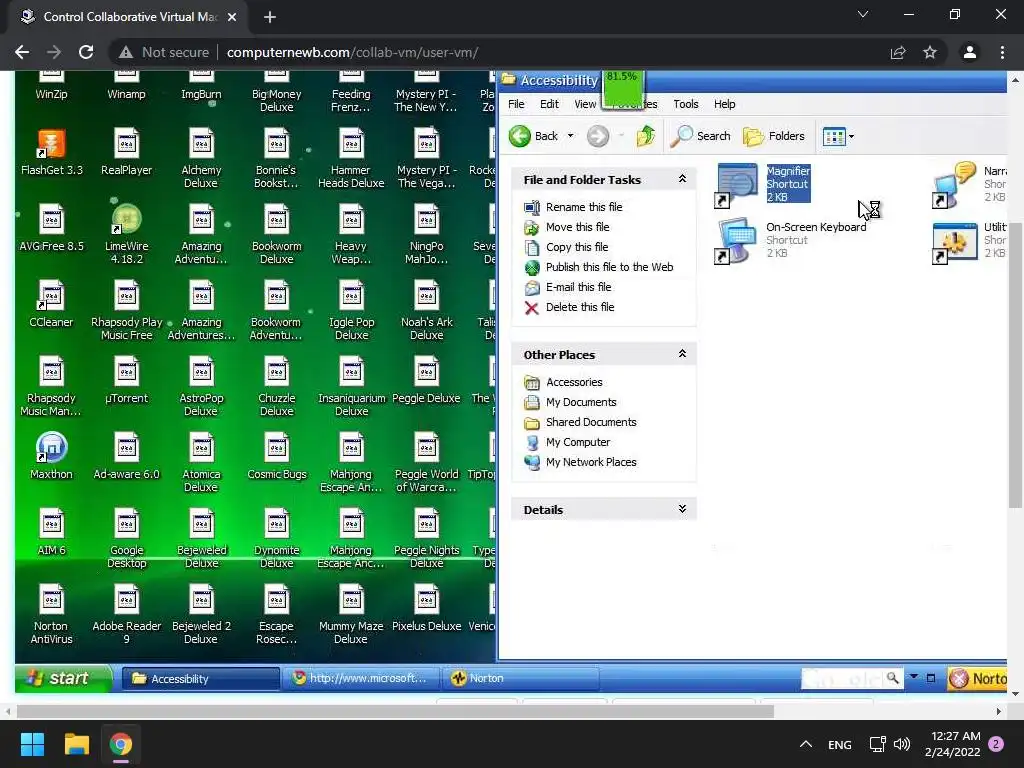Viewport: 1024px width, 768px height.
Task: Open File Explorer from Windows taskbar
Action: click(76, 744)
